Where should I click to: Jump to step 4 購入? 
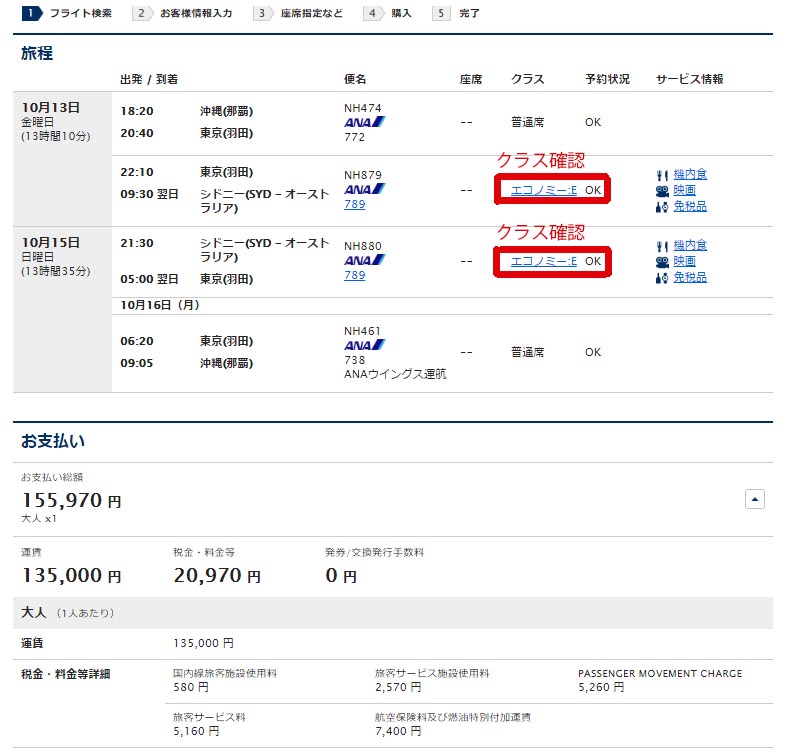(x=390, y=14)
